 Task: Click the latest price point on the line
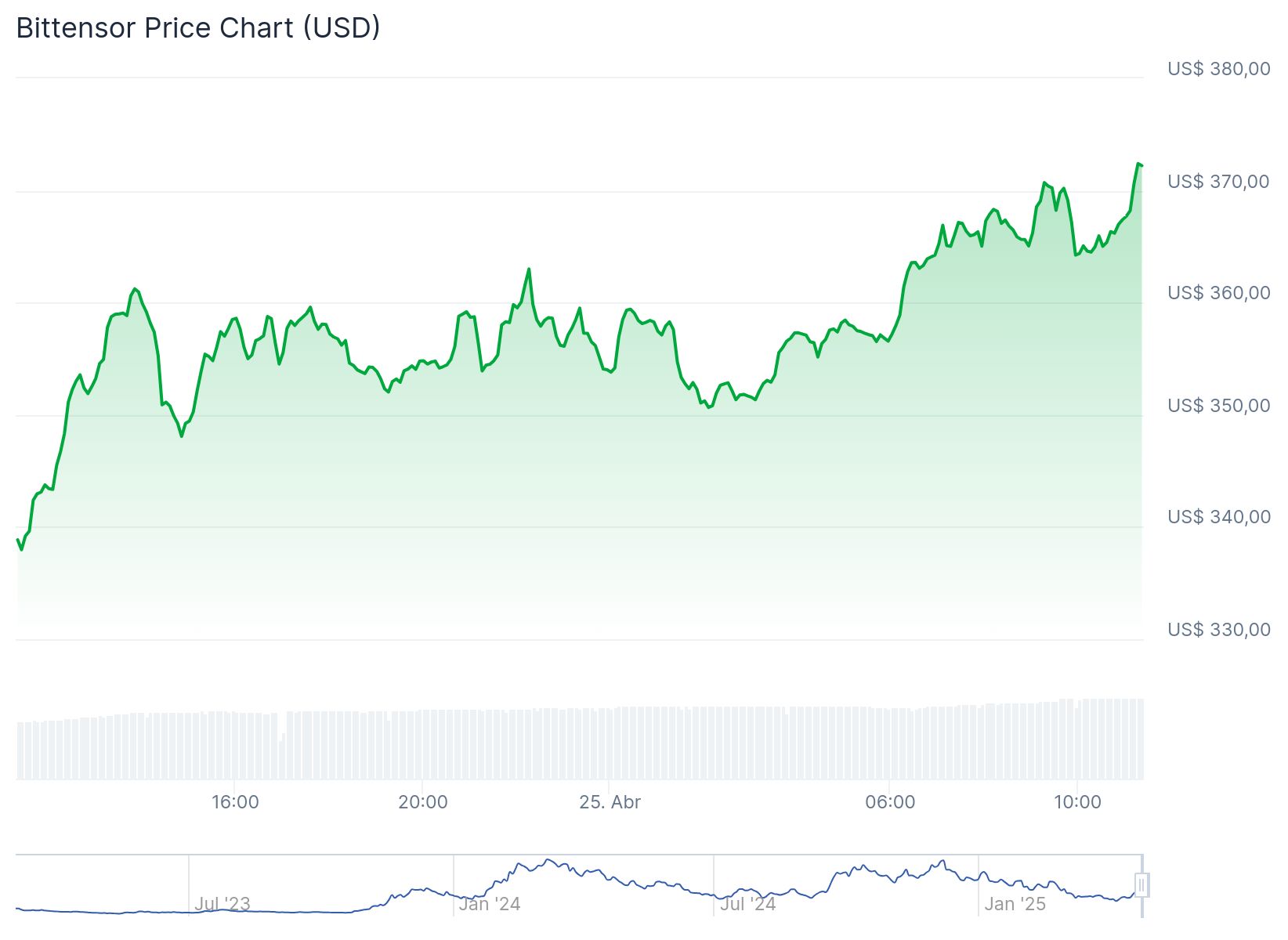(1141, 164)
